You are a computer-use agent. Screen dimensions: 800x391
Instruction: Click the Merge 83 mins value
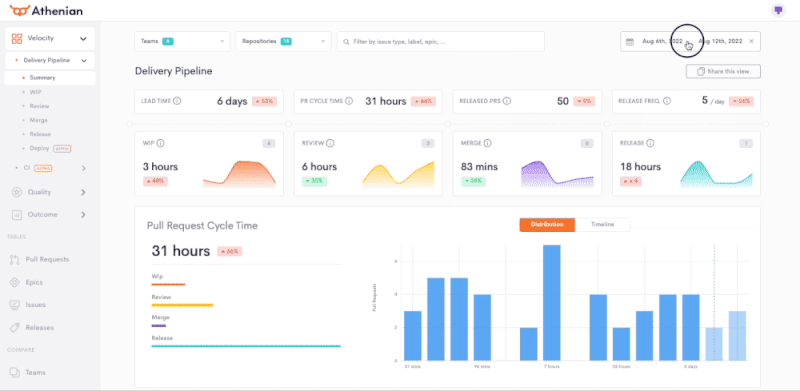(x=480, y=167)
